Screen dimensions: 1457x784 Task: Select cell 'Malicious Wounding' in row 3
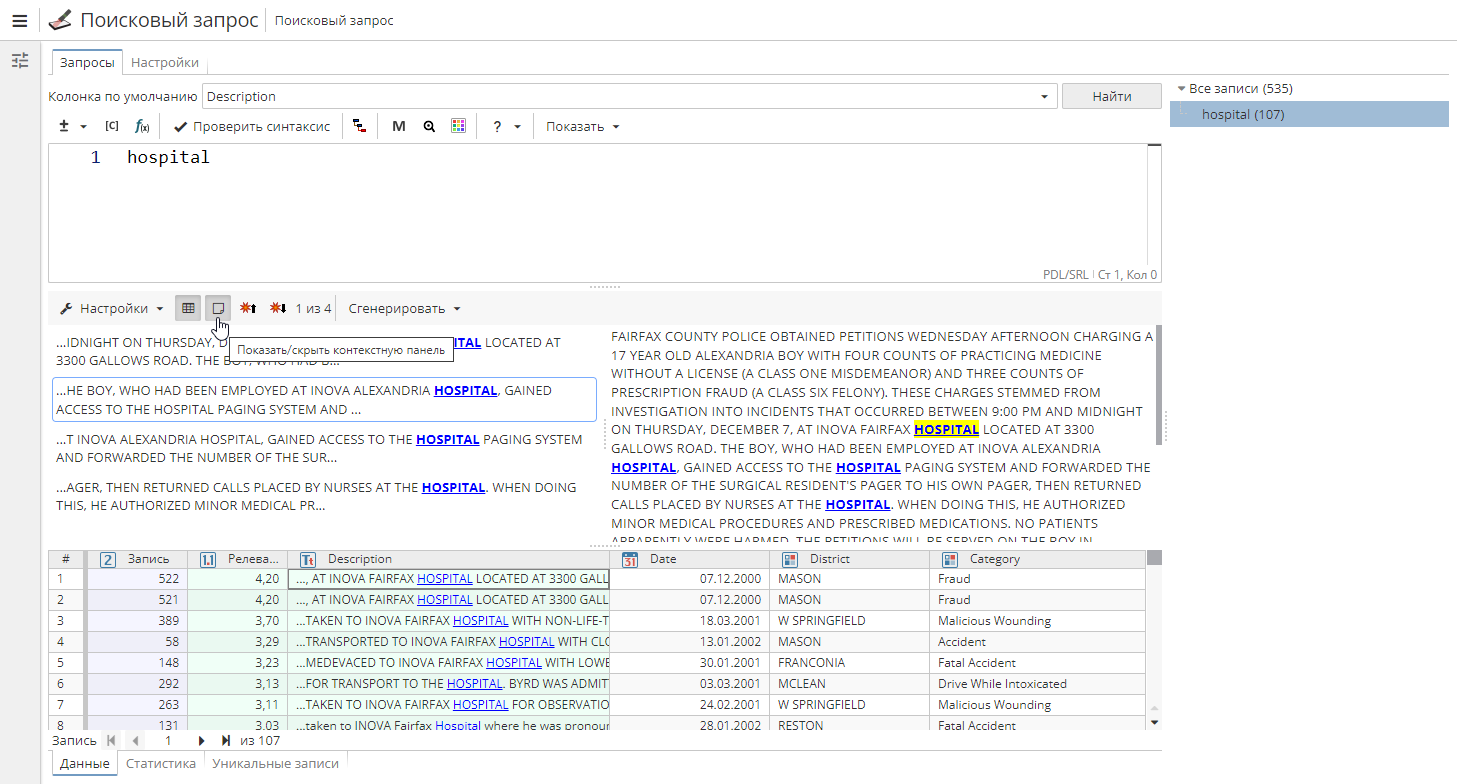point(1037,620)
